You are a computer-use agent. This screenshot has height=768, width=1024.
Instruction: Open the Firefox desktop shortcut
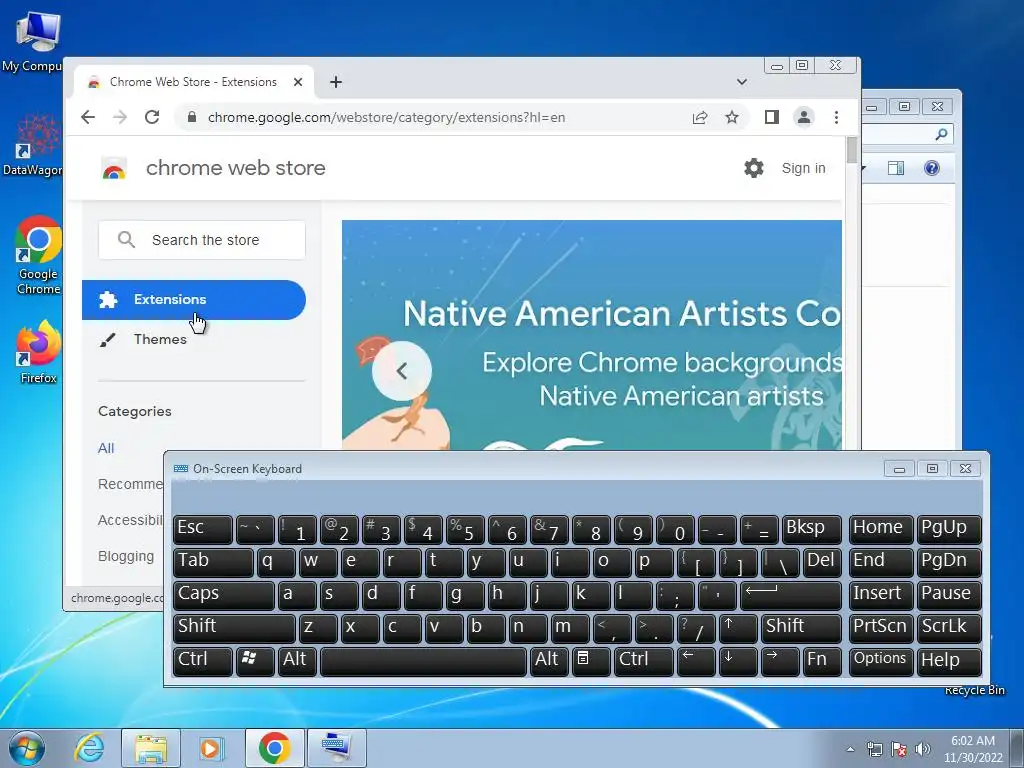[38, 351]
